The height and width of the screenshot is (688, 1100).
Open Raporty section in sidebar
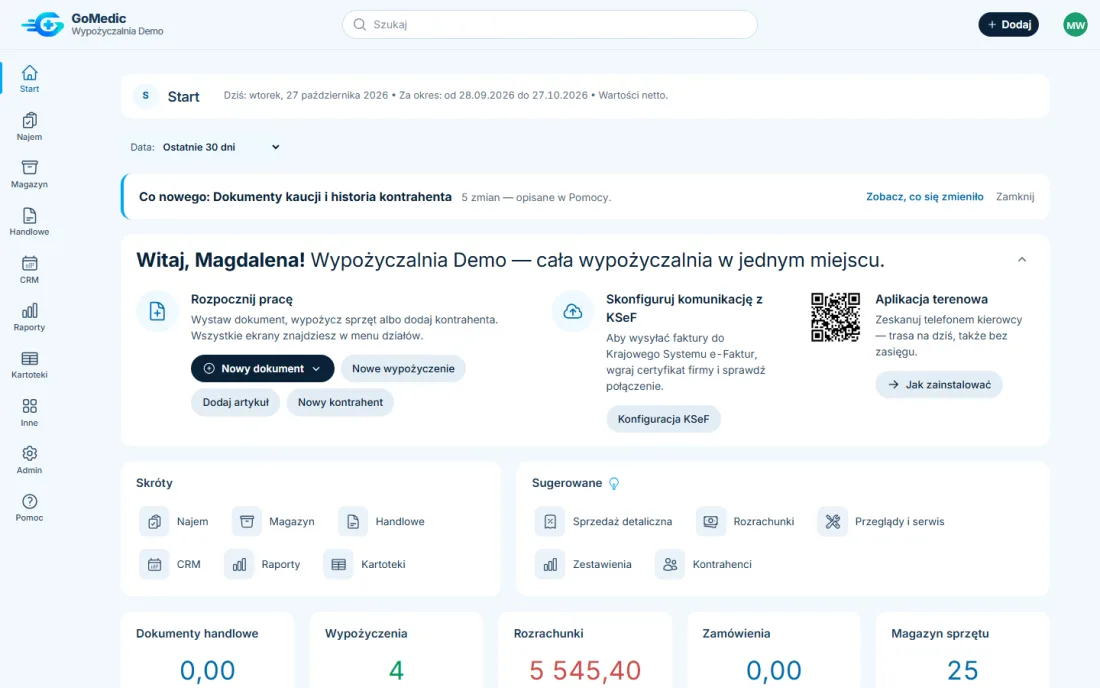tap(29, 317)
